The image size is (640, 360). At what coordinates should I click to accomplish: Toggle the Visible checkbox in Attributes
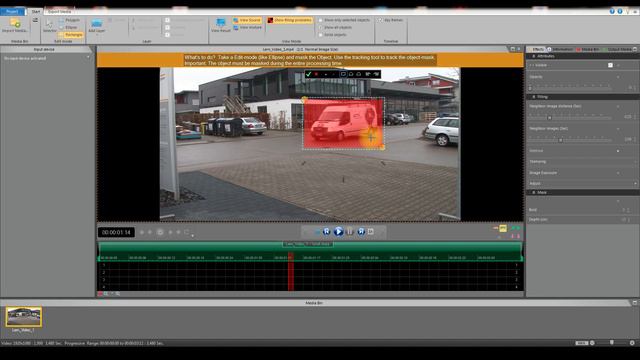tap(610, 65)
